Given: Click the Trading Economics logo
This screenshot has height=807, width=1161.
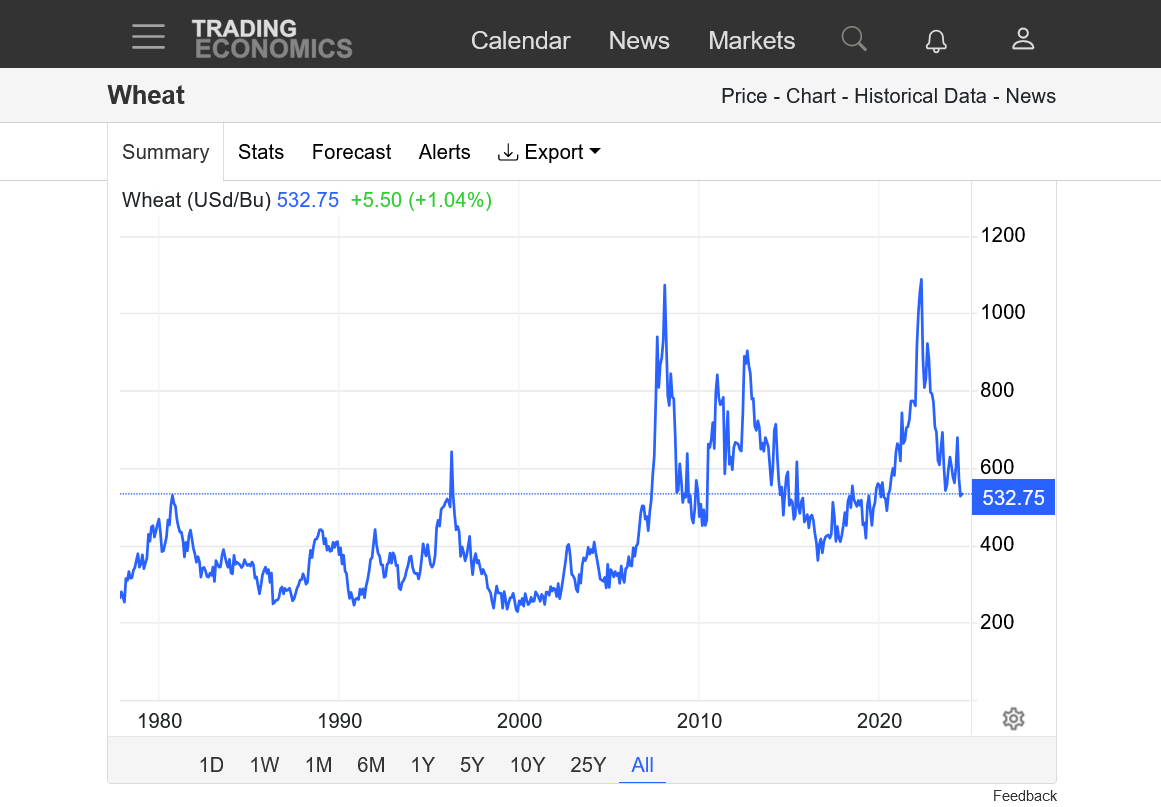Looking at the screenshot, I should coord(272,39).
